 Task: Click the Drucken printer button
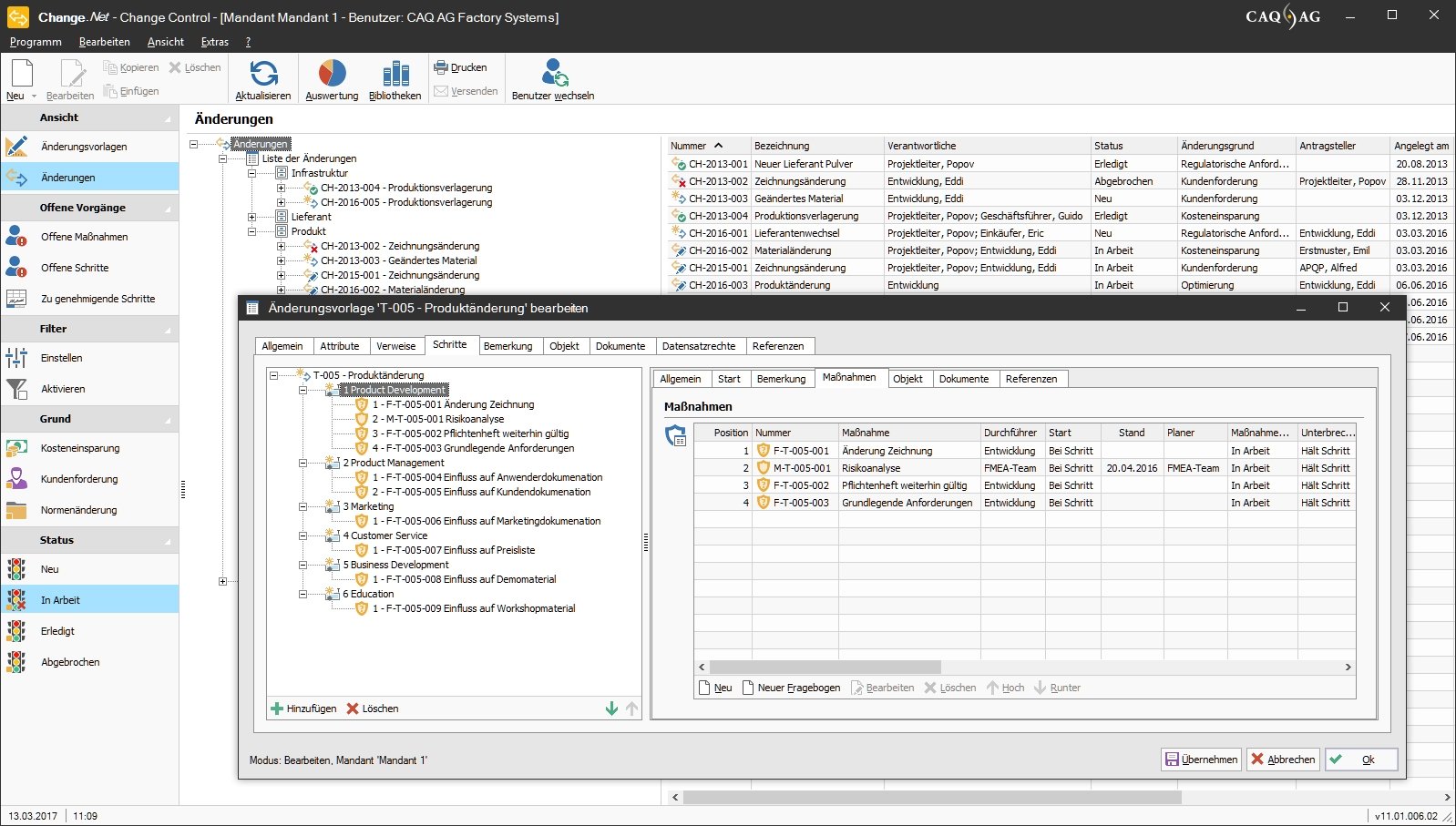tap(460, 67)
